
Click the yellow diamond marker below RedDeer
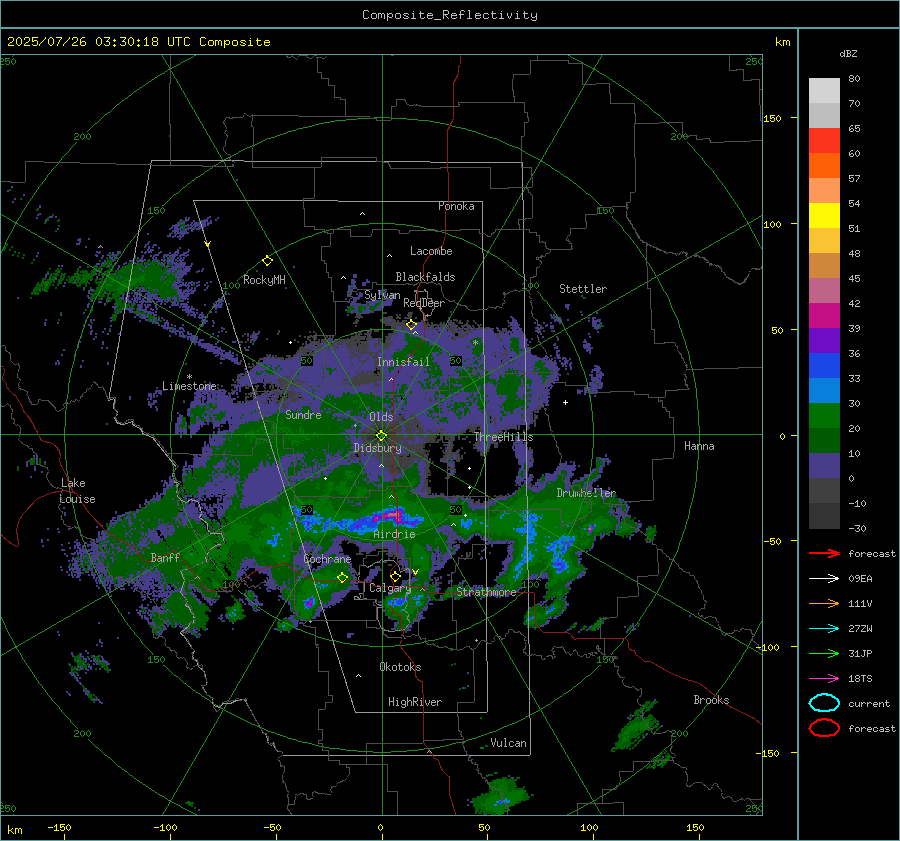(x=411, y=325)
